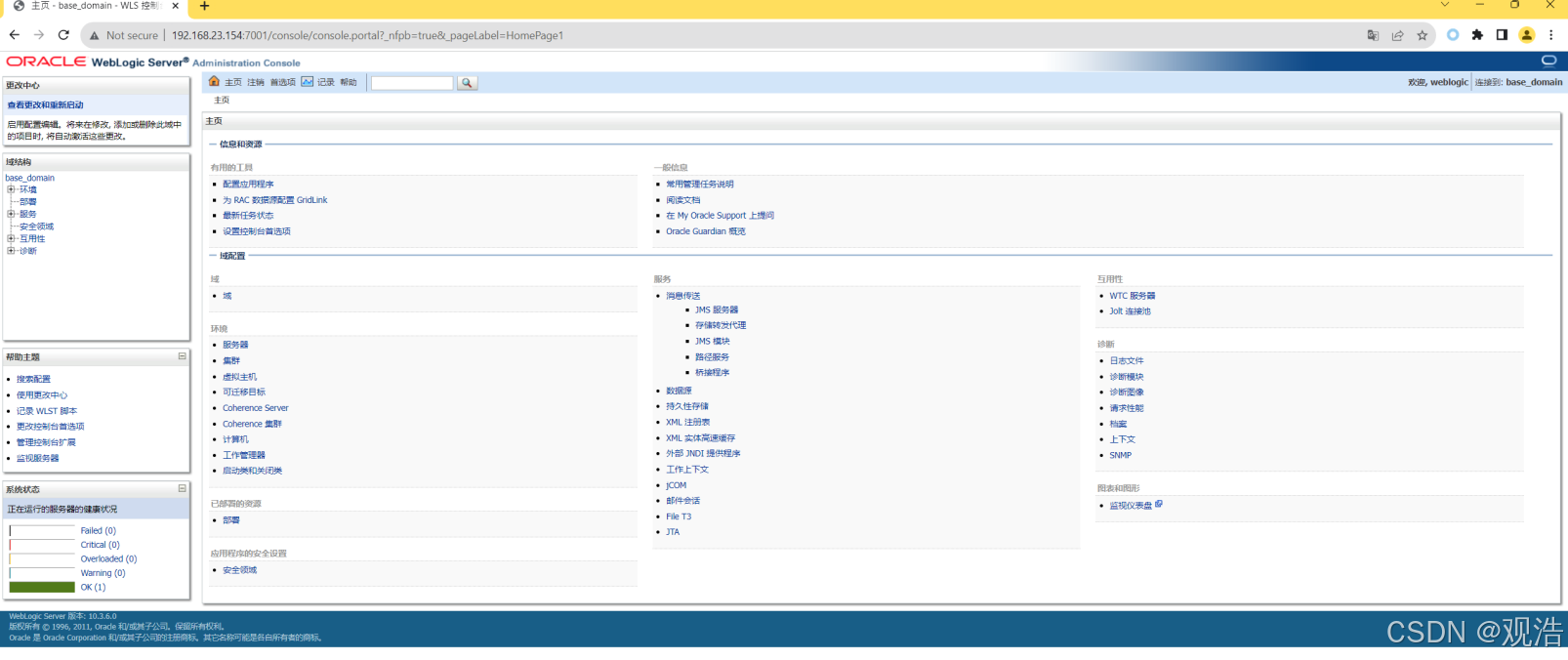The height and width of the screenshot is (660, 1568).
Task: Click the empty Warning health status bar
Action: [42, 573]
